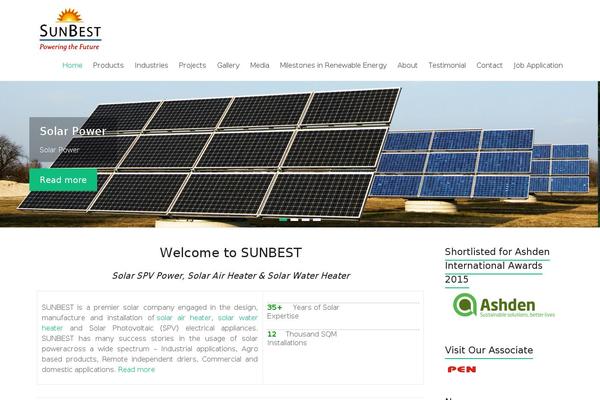Select the first green slide indicator
Viewport: 600px width, 400px height.
pos(283,220)
